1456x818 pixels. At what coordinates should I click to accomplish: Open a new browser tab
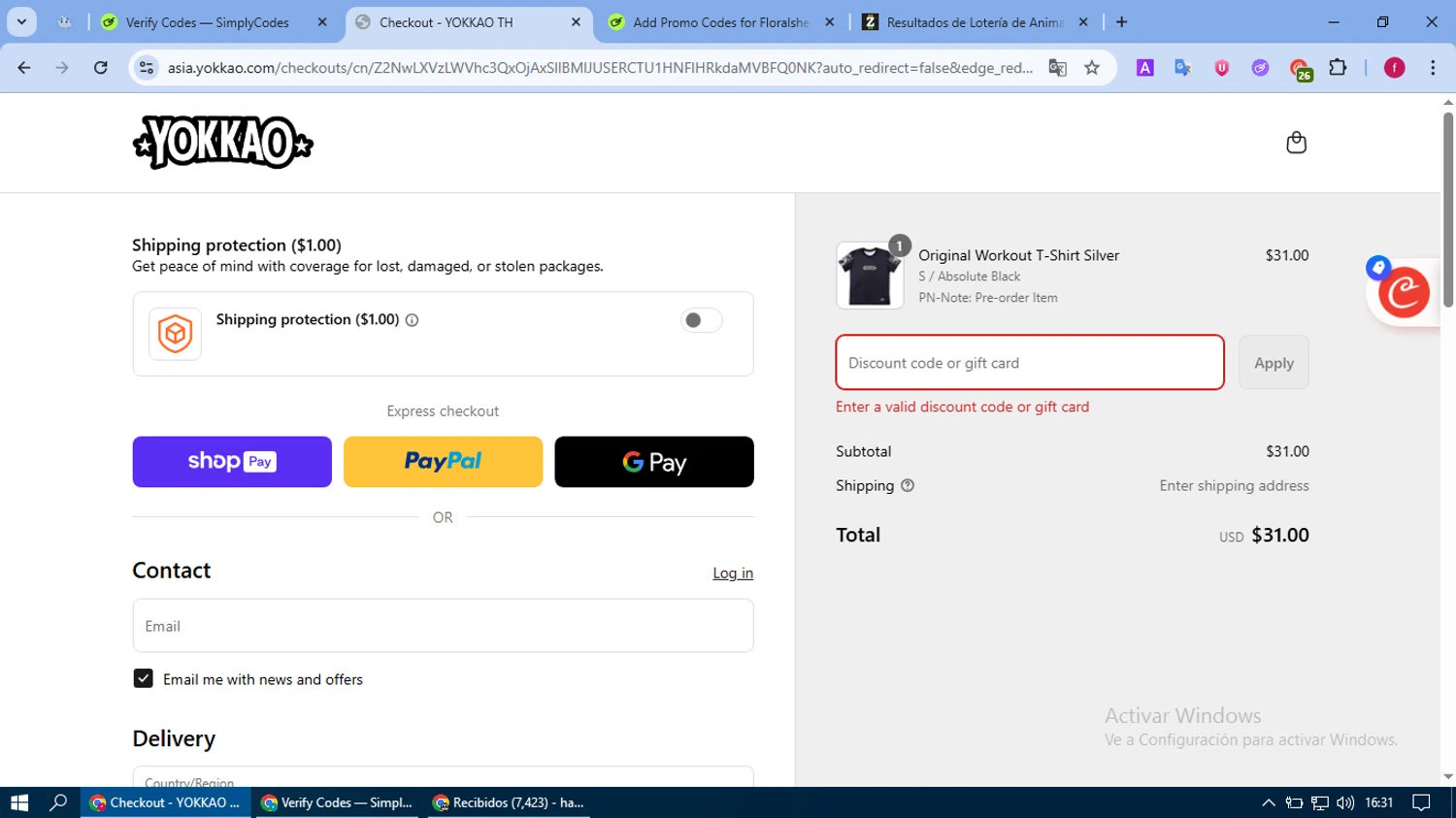(x=1121, y=21)
